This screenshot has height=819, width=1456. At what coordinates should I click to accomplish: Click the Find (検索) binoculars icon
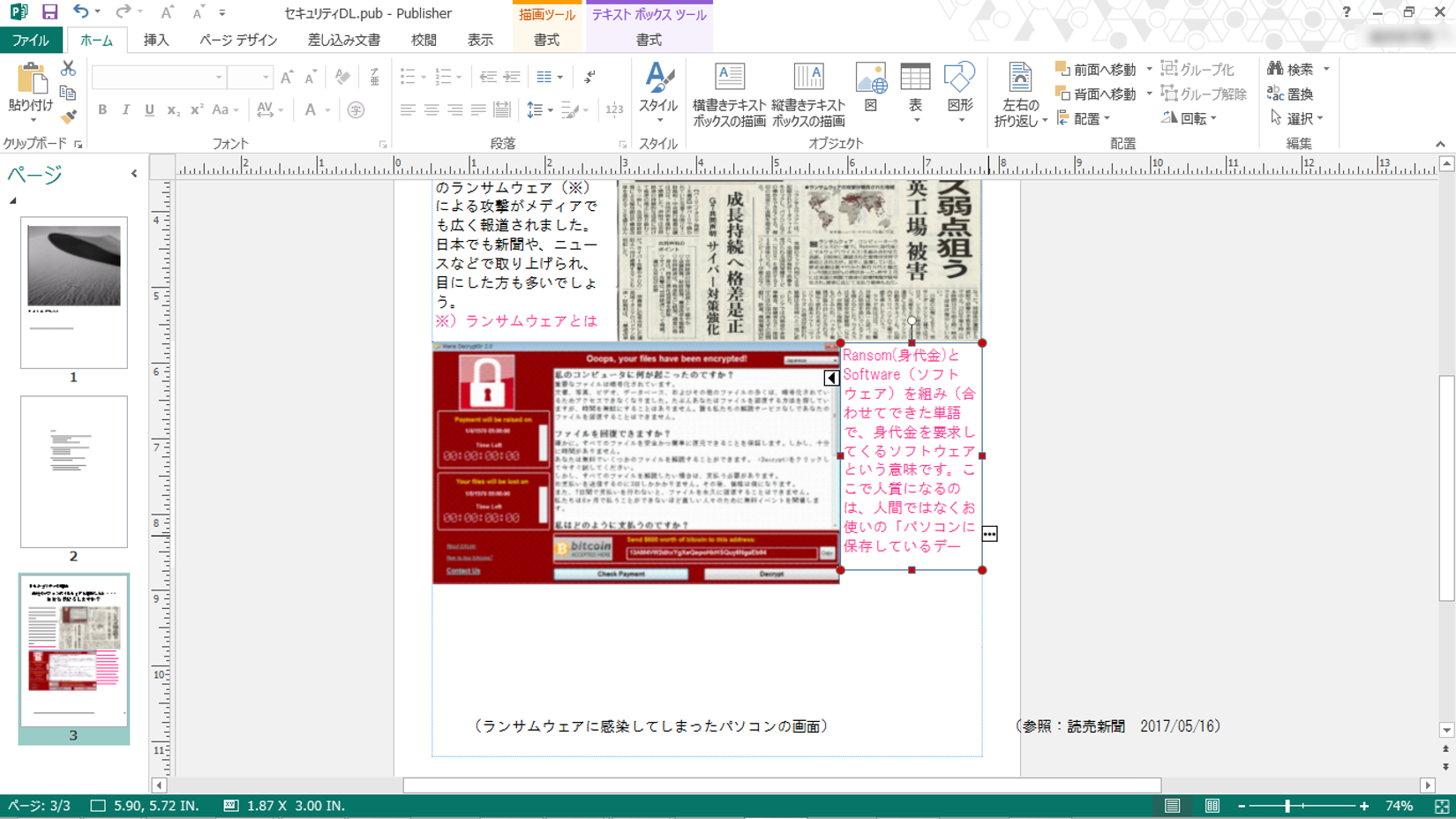click(1291, 69)
